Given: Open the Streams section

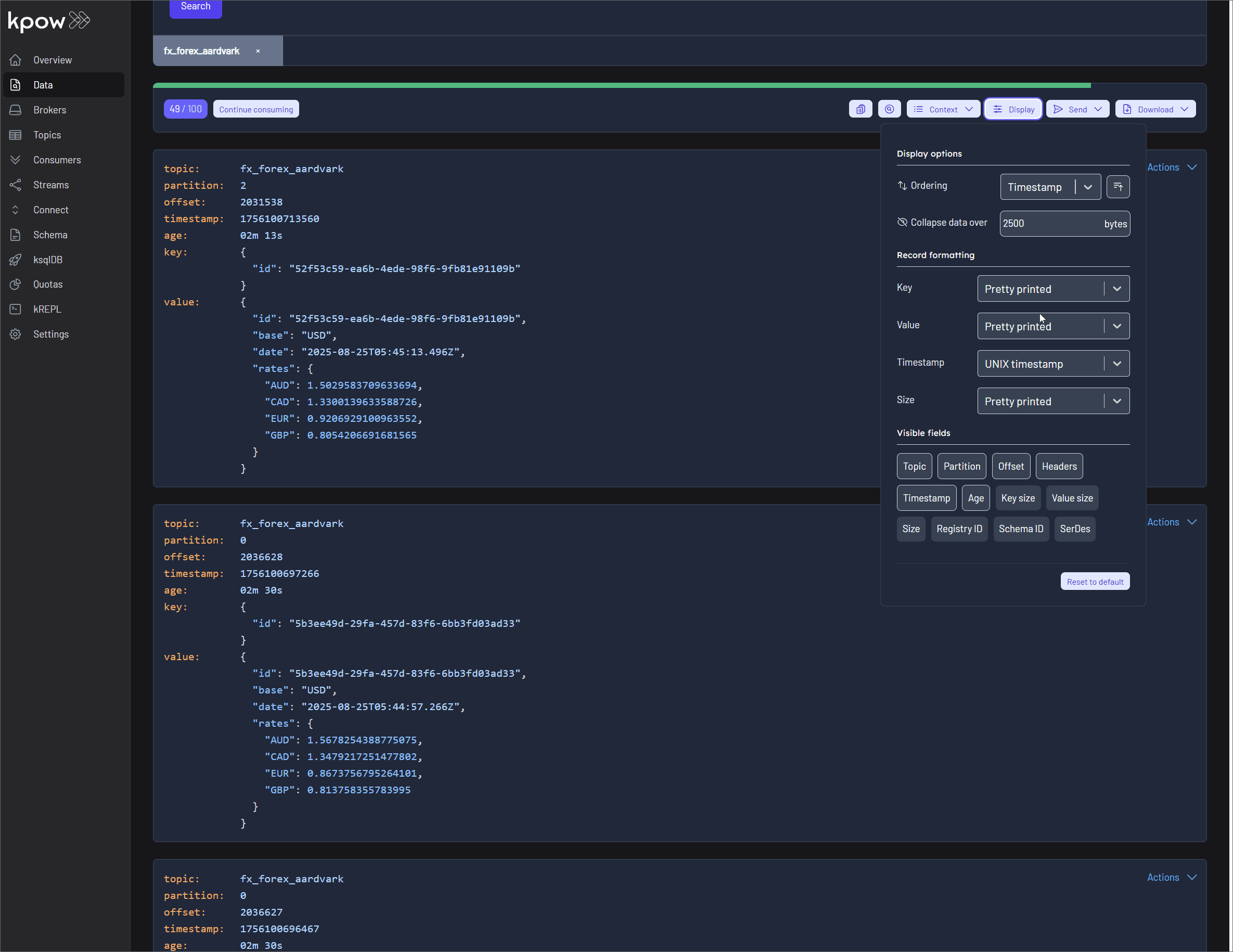Looking at the screenshot, I should [52, 185].
